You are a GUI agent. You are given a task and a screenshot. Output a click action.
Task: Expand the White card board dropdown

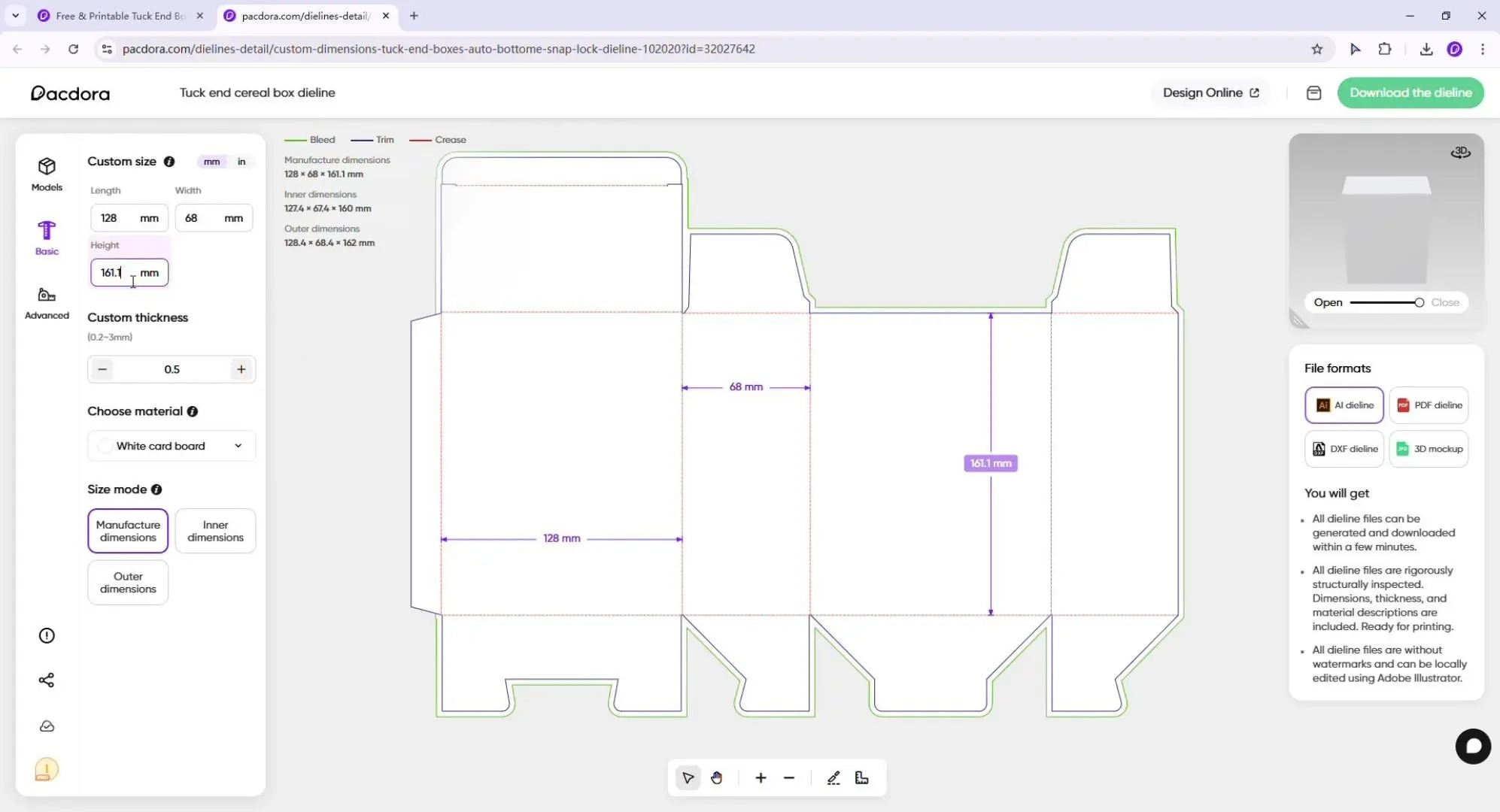[172, 446]
